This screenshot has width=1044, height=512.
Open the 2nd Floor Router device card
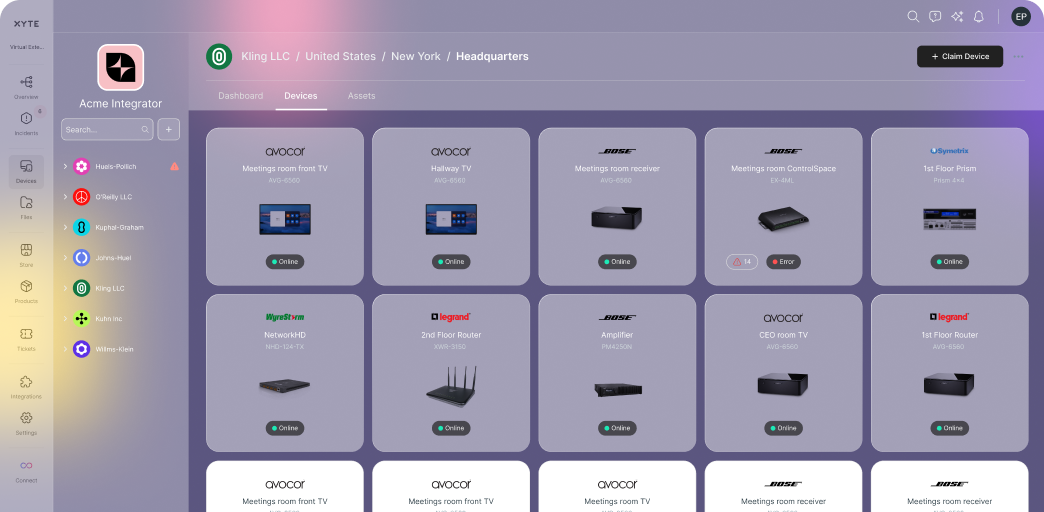451,373
